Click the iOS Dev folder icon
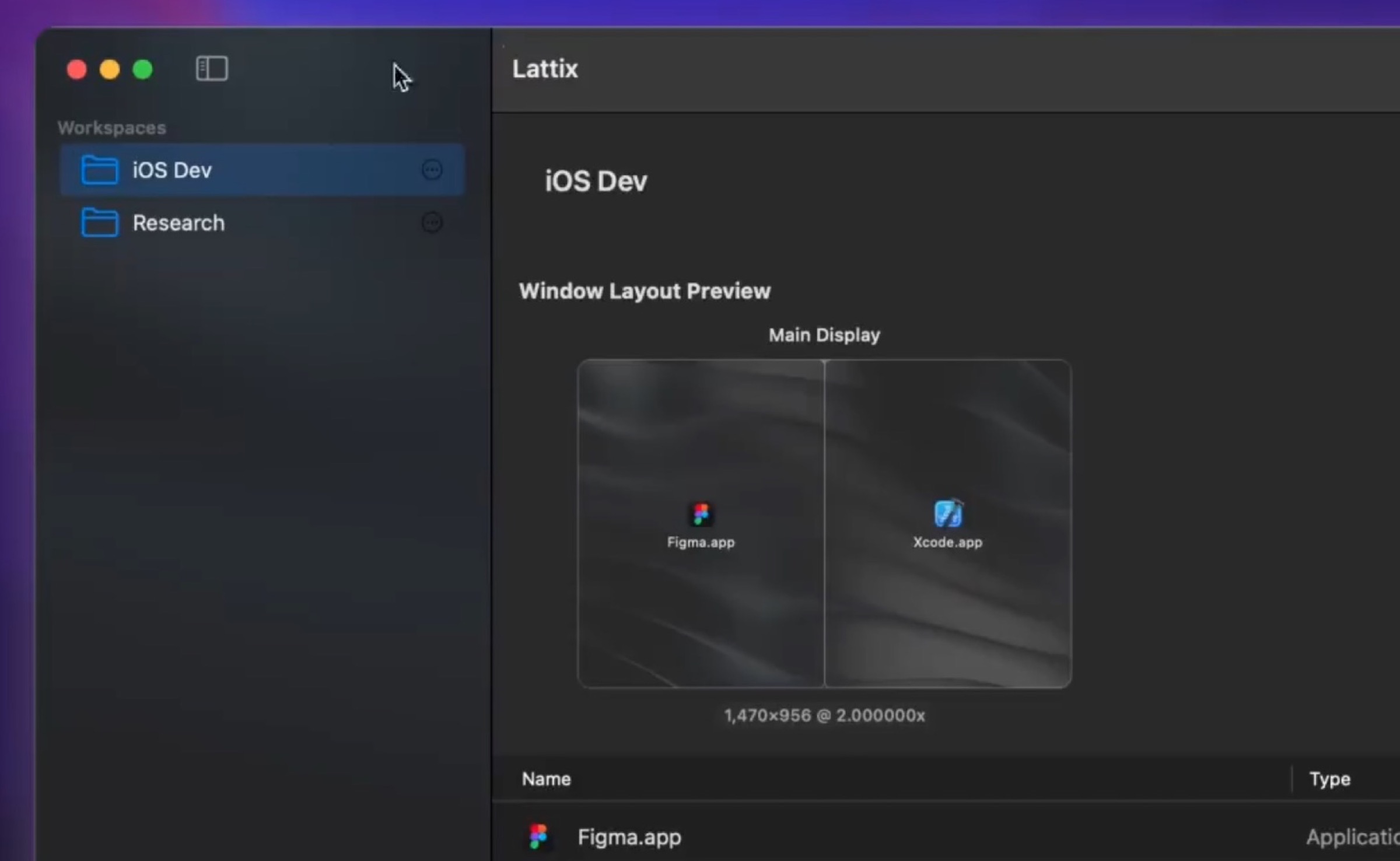 pyautogui.click(x=99, y=170)
